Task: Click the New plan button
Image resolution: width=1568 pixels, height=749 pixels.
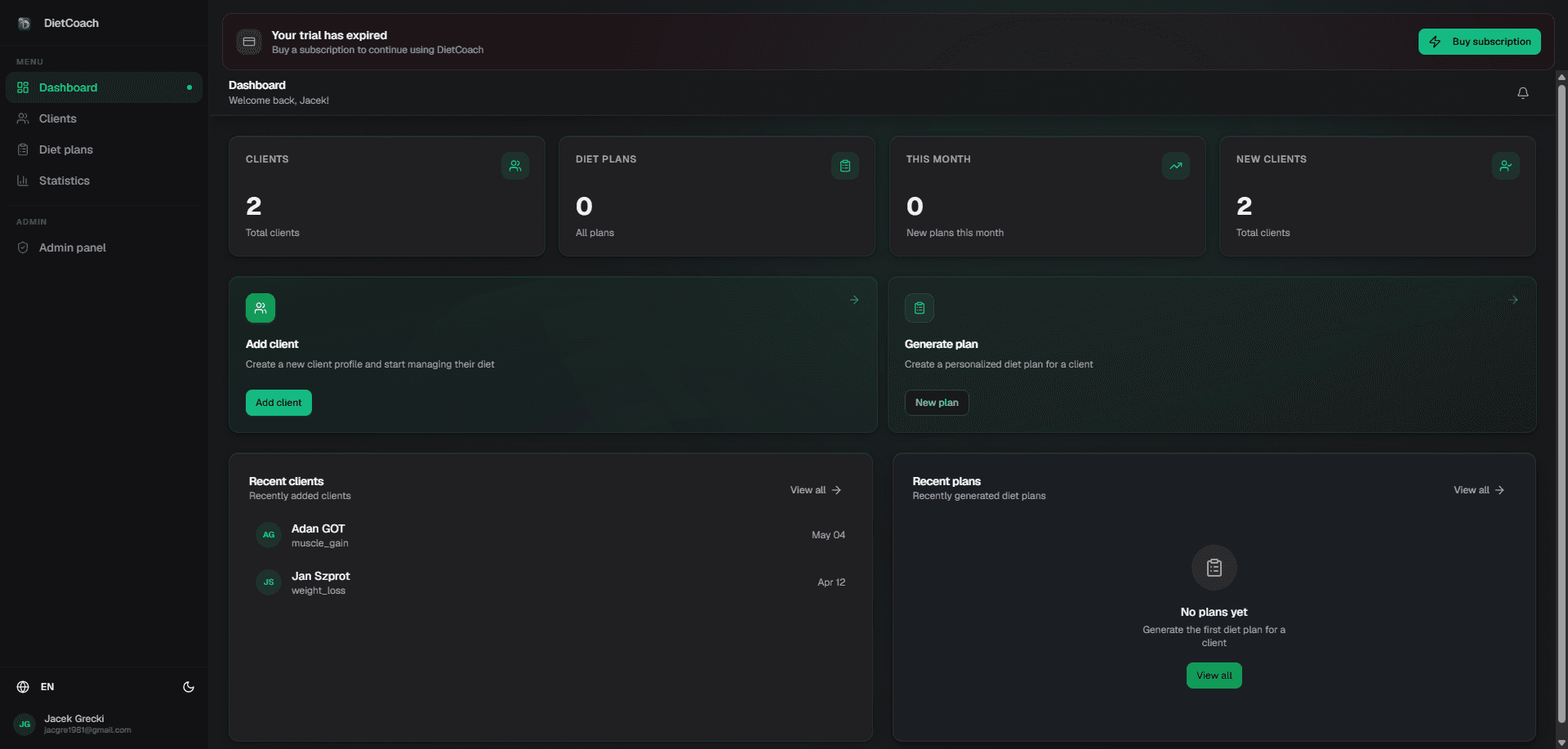Action: (937, 403)
